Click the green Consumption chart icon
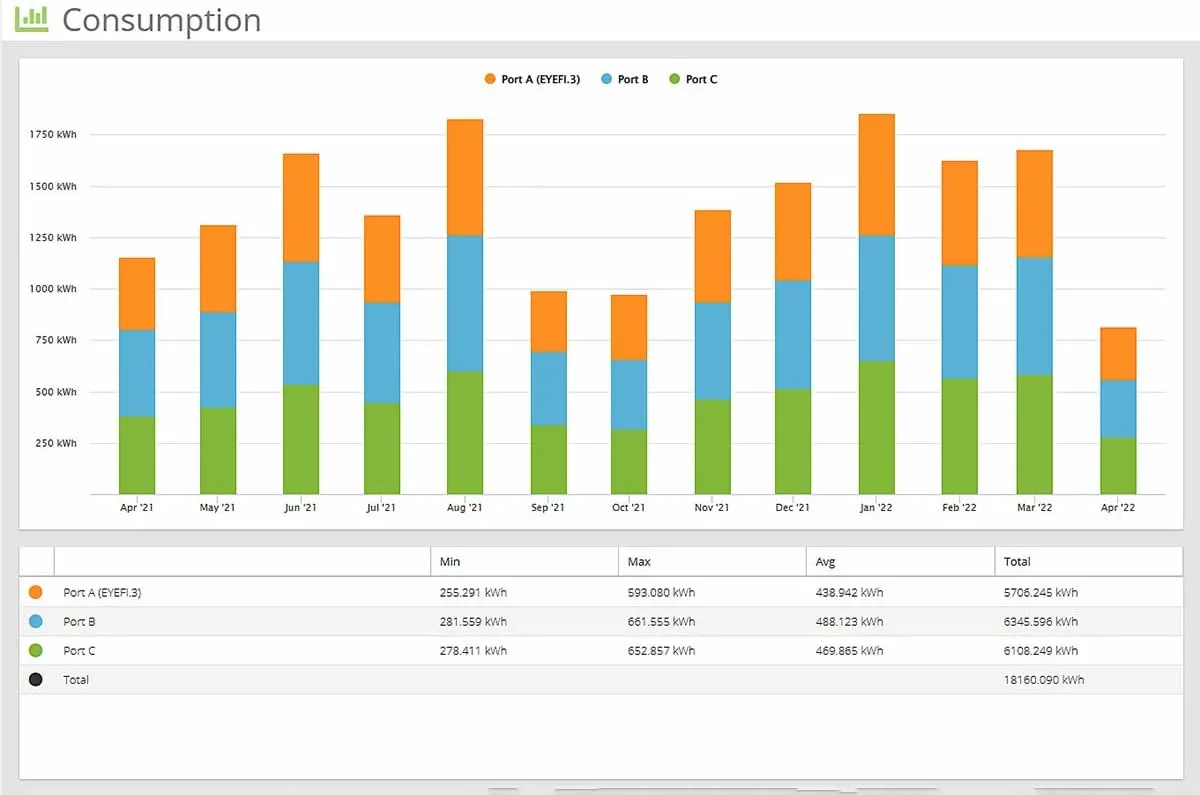Image resolution: width=1200 pixels, height=795 pixels. (x=30, y=18)
